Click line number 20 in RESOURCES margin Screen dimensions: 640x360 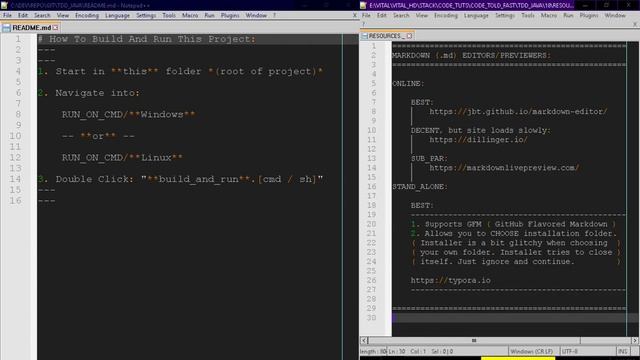pos(371,224)
